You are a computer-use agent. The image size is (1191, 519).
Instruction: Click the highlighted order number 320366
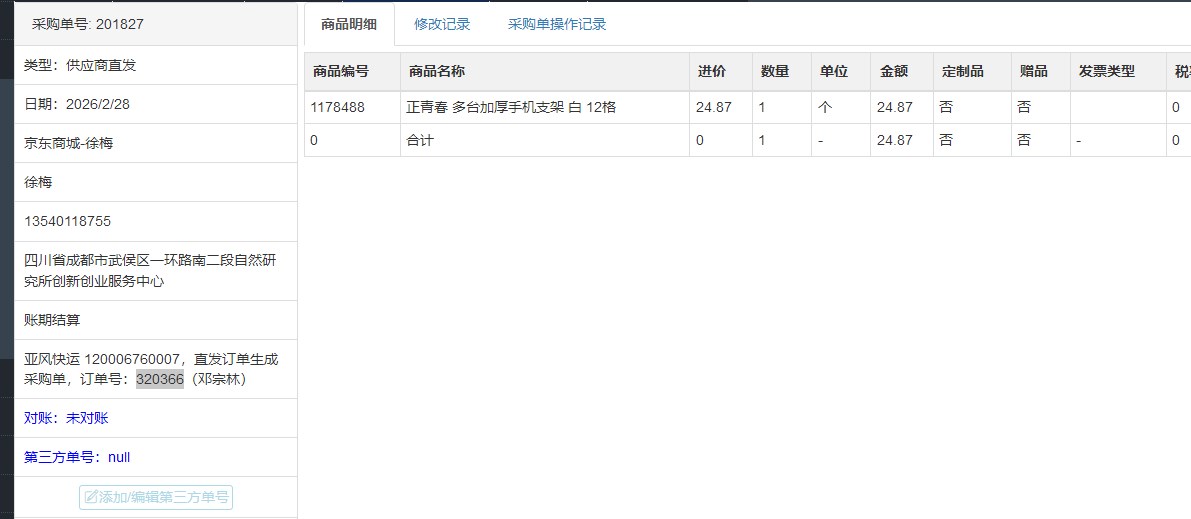[160, 379]
